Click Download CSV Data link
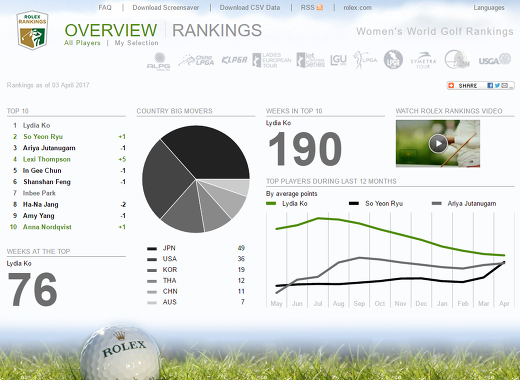The image size is (520, 380). (x=250, y=7)
